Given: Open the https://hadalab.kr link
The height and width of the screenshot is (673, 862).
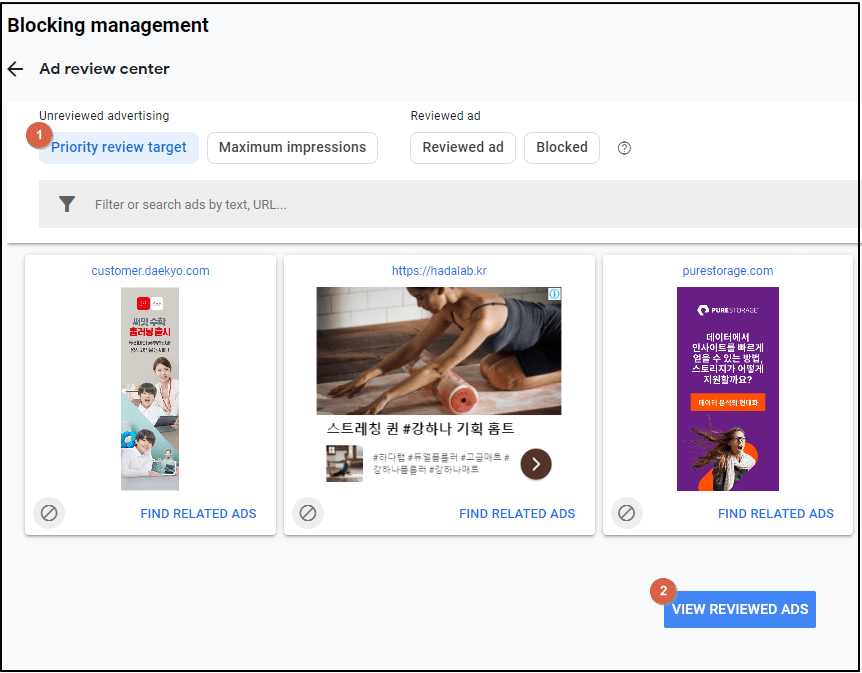Looking at the screenshot, I should [x=439, y=271].
